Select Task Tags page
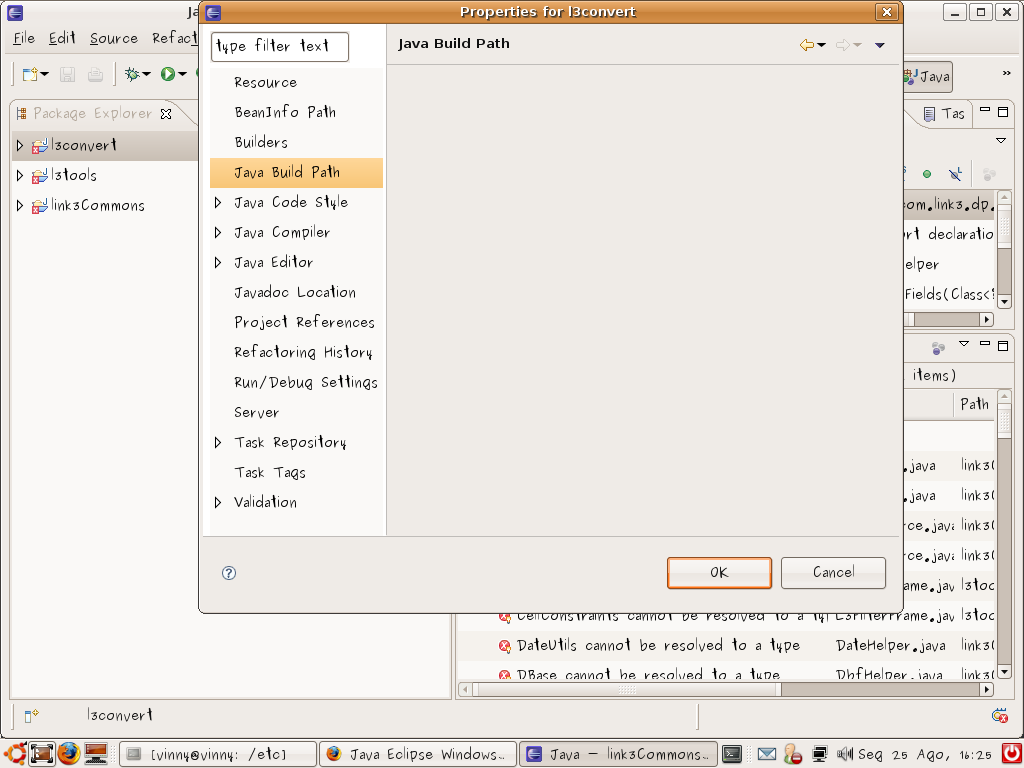Image resolution: width=1024 pixels, height=768 pixels. pyautogui.click(x=270, y=473)
